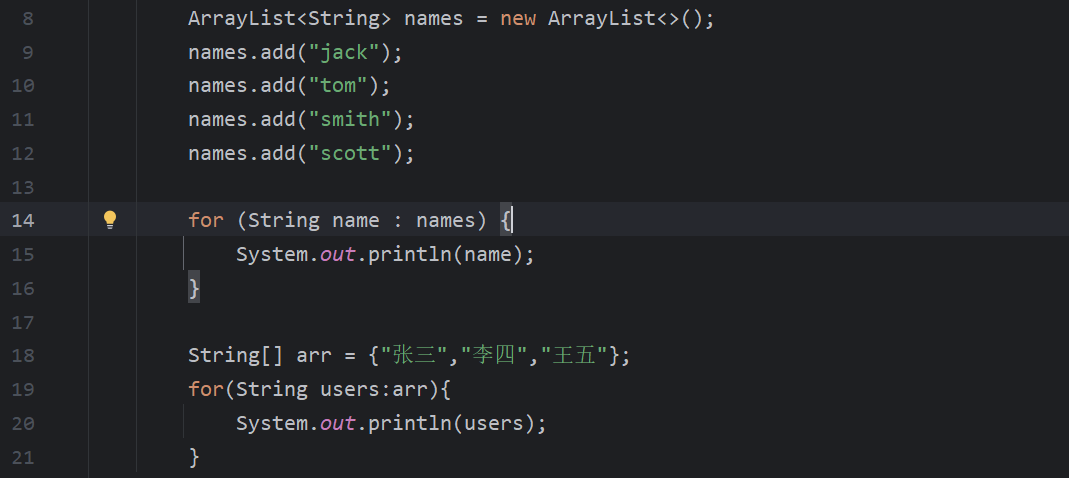Click the "jack" string literal
Viewport: 1069px width, 478px height.
pos(344,53)
